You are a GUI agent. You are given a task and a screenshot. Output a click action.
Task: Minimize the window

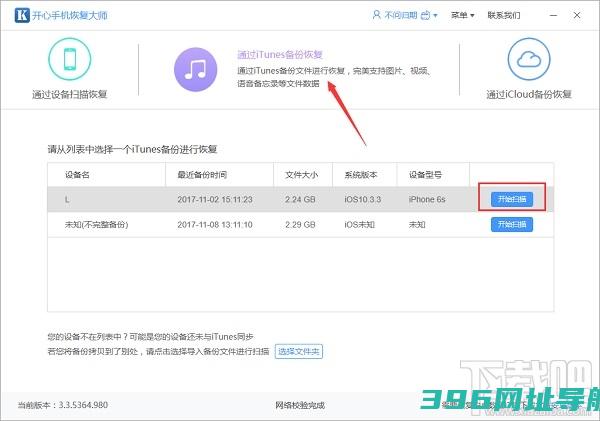(x=553, y=15)
